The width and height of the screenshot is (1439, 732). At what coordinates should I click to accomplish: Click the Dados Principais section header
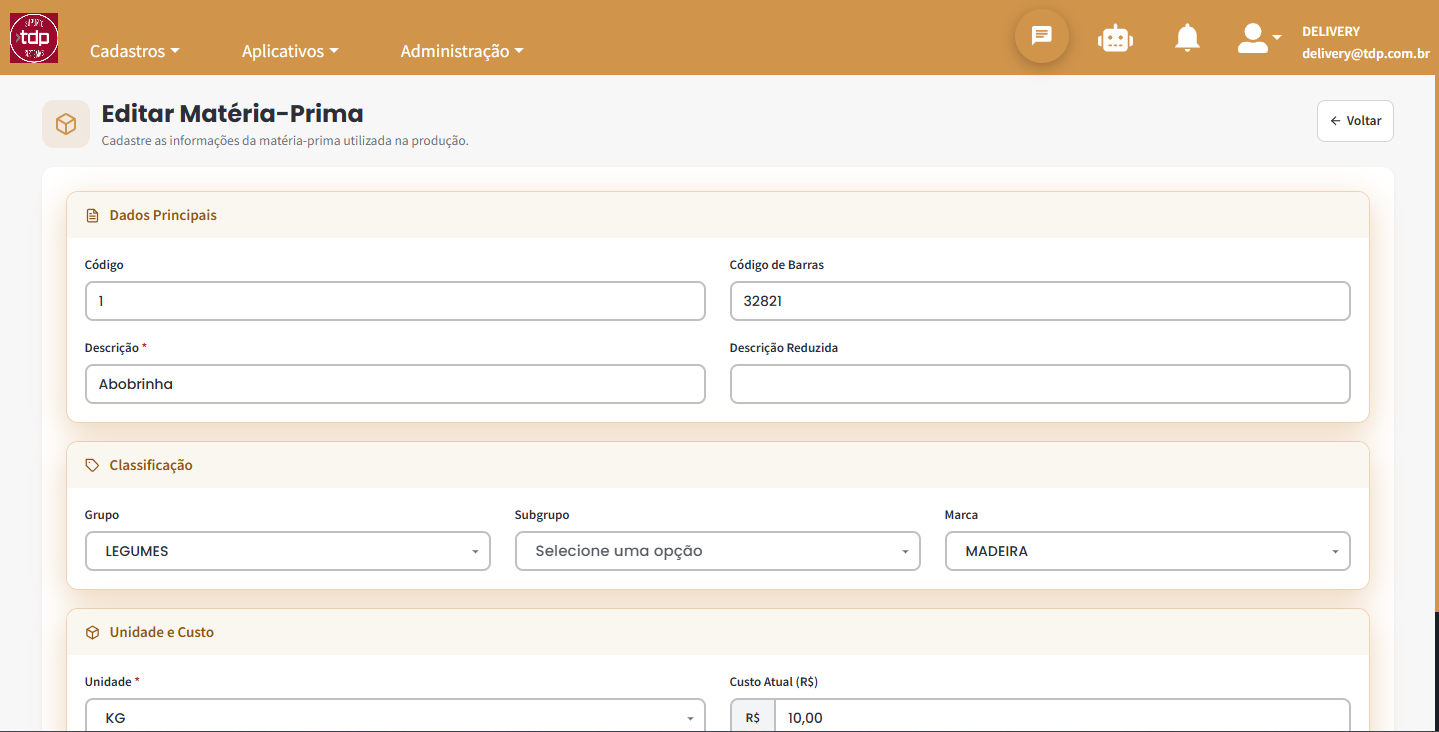[718, 215]
